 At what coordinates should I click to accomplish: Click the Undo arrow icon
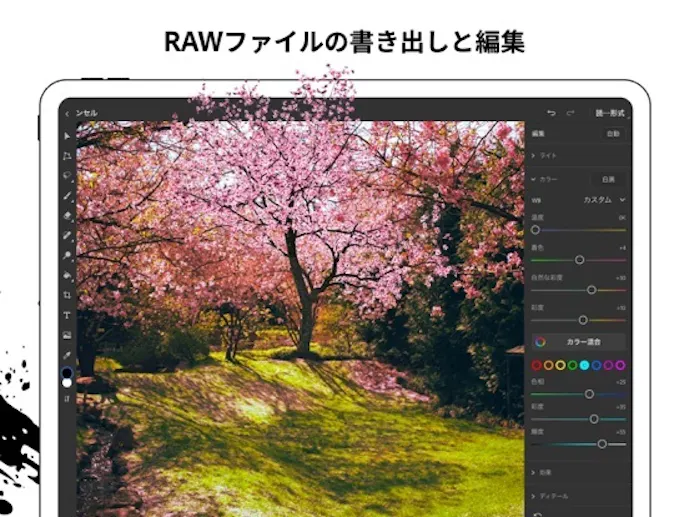[551, 113]
